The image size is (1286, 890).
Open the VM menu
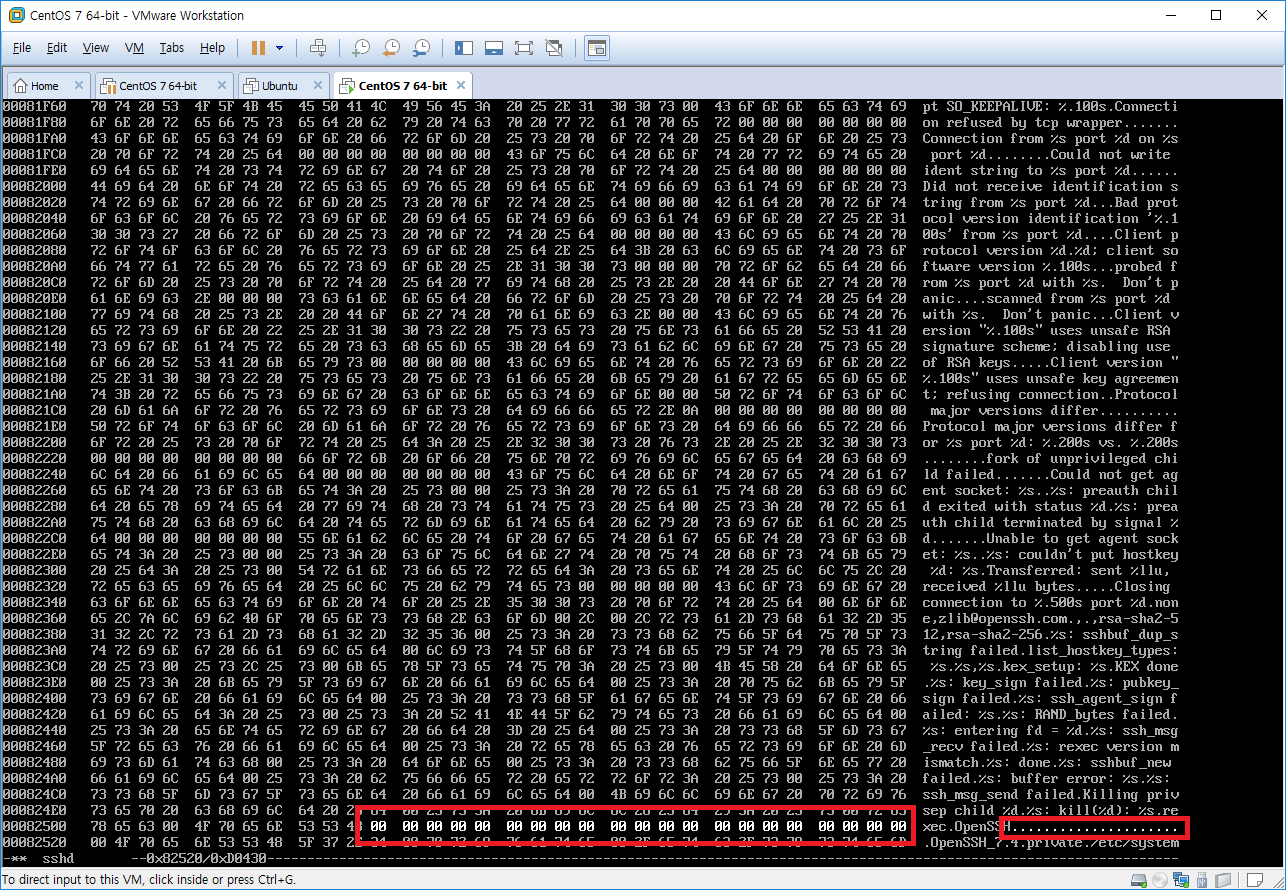pyautogui.click(x=134, y=48)
